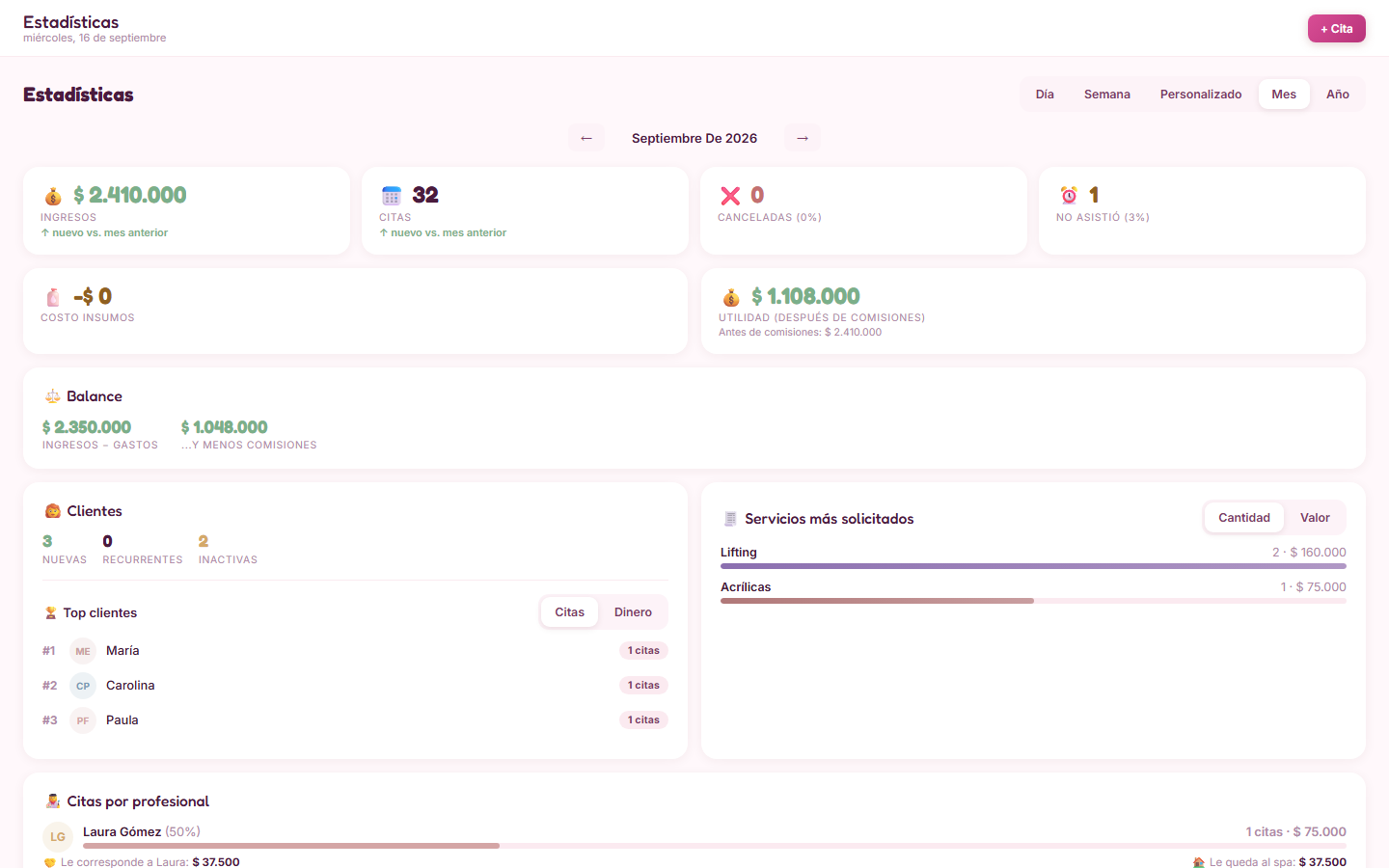The height and width of the screenshot is (868, 1389).
Task: Click the face icon next to Clientes
Action: [53, 511]
